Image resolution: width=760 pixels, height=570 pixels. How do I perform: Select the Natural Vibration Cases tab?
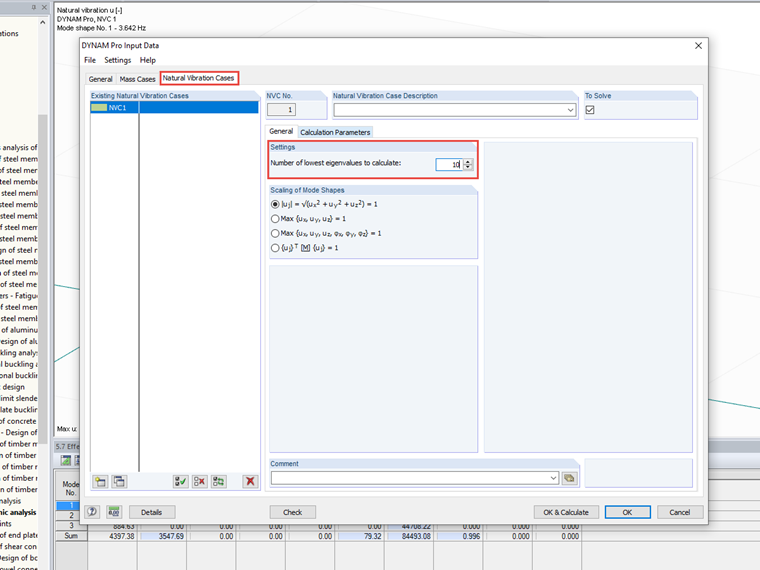198,78
